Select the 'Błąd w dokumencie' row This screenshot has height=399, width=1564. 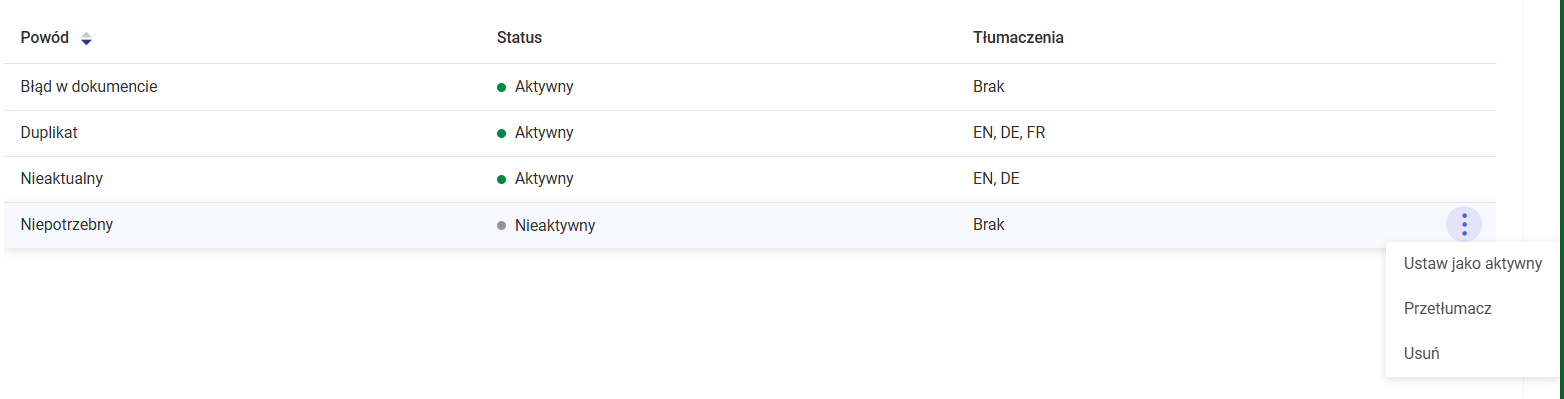(x=750, y=87)
